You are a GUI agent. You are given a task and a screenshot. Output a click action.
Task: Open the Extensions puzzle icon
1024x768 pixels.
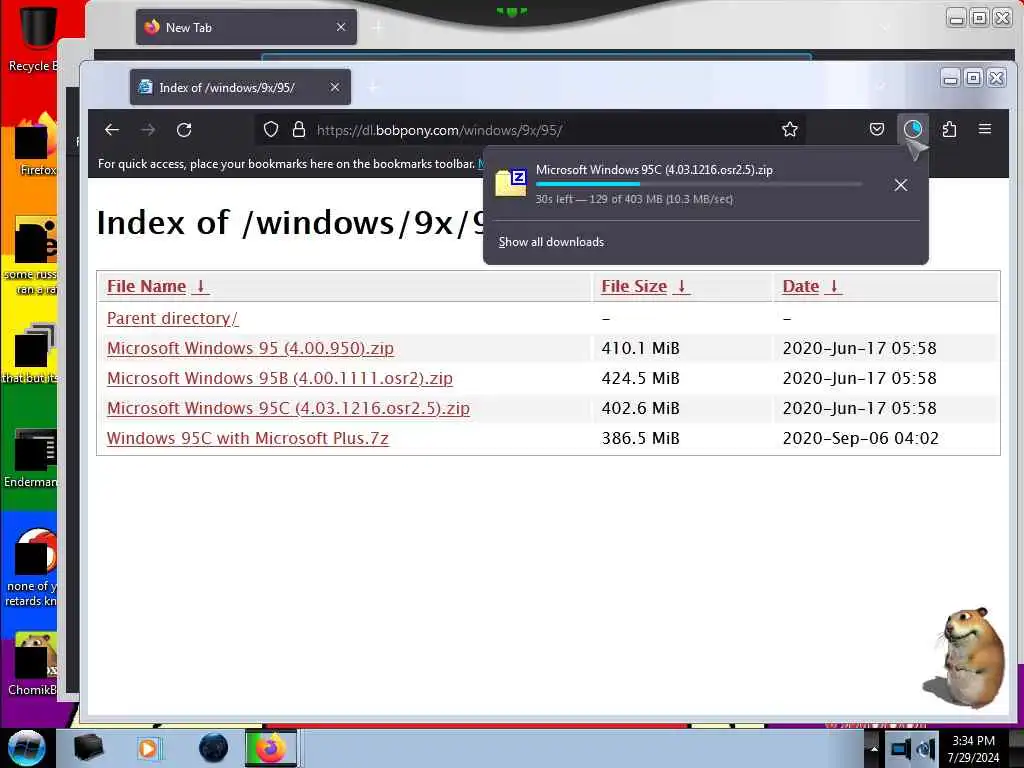(950, 129)
